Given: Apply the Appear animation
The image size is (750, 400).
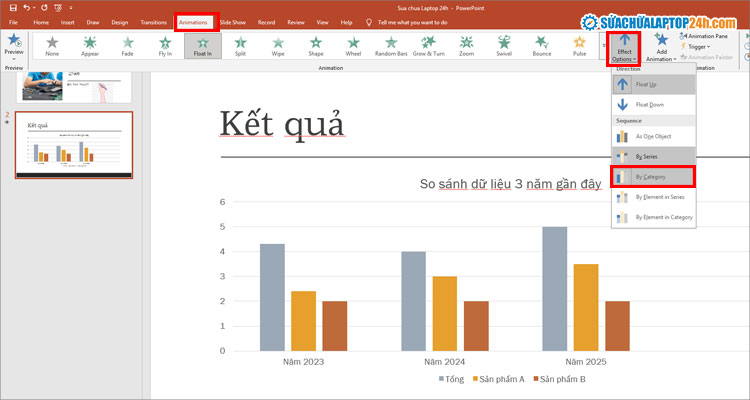Looking at the screenshot, I should tap(90, 46).
